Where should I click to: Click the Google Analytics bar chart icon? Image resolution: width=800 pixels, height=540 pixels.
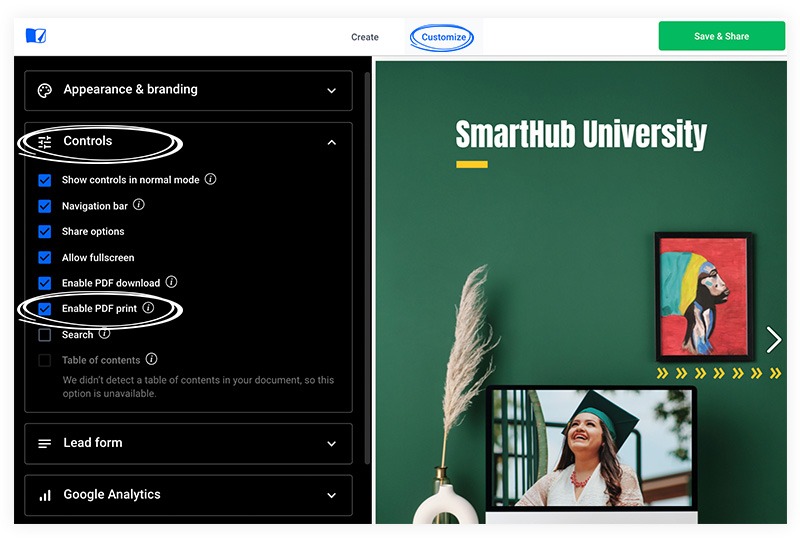pos(45,495)
